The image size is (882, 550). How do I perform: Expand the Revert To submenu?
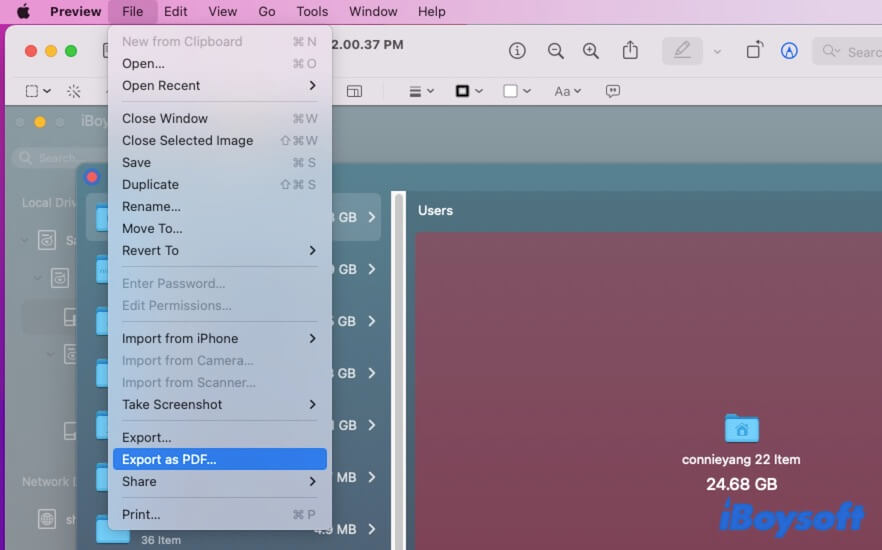click(x=219, y=250)
